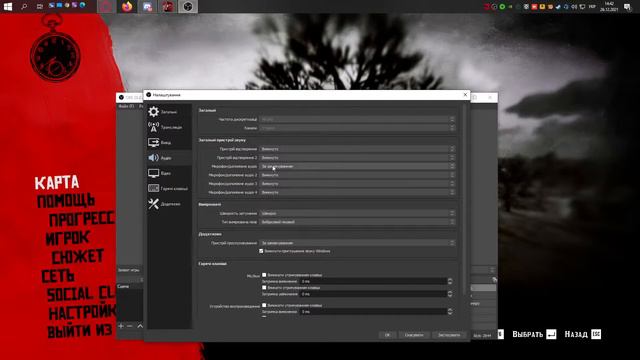Click the settings dialog vertical scrollbar
The width and height of the screenshot is (640, 360).
click(x=464, y=200)
